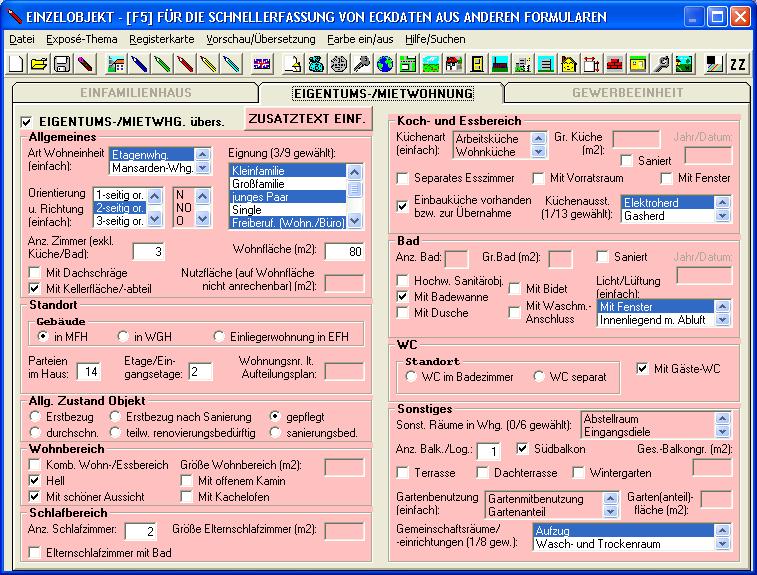The width and height of the screenshot is (757, 575).
Task: Click the new blank document icon
Action: (16, 64)
